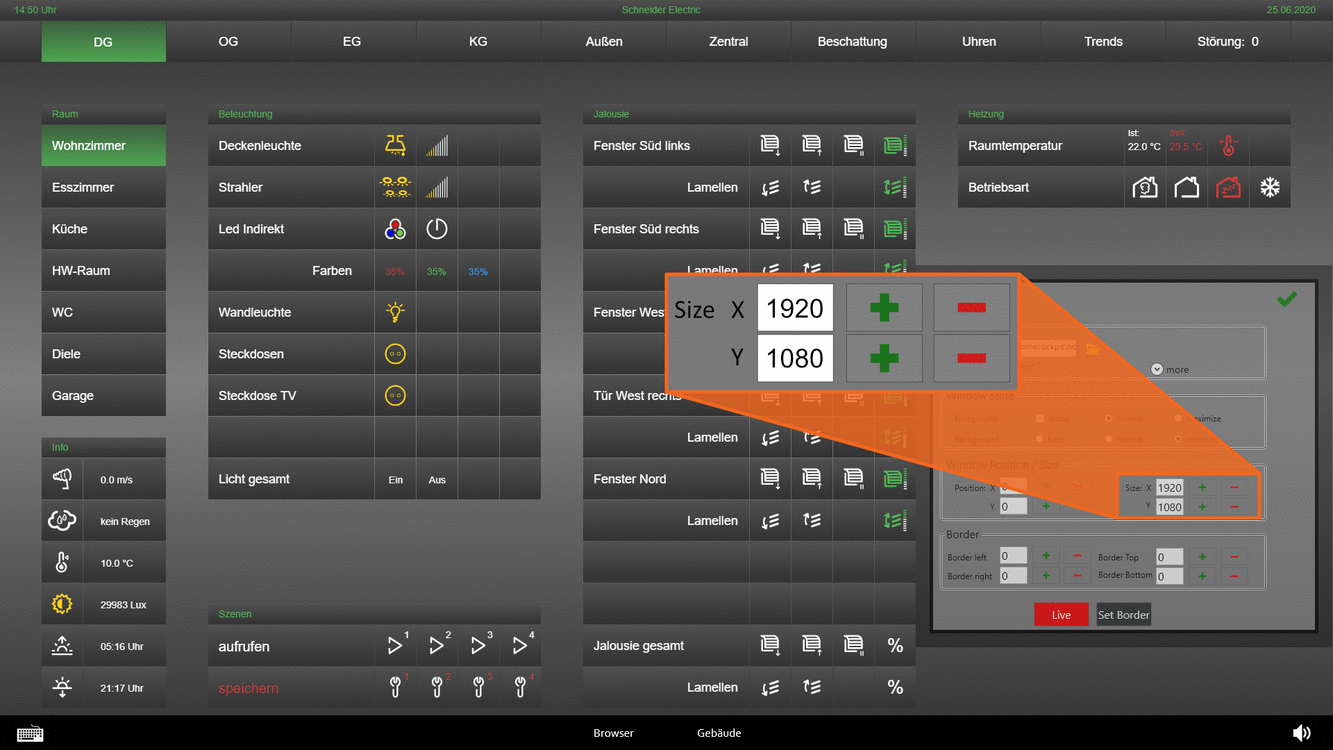This screenshot has width=1333, height=750.
Task: Activate the frost protection snowflake mode
Action: pyautogui.click(x=1269, y=188)
